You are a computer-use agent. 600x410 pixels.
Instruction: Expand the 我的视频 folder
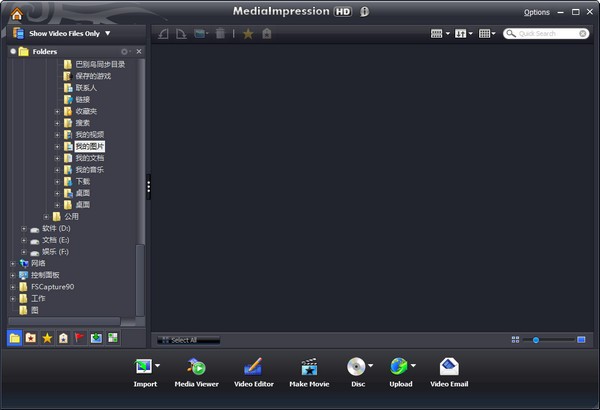click(x=57, y=135)
